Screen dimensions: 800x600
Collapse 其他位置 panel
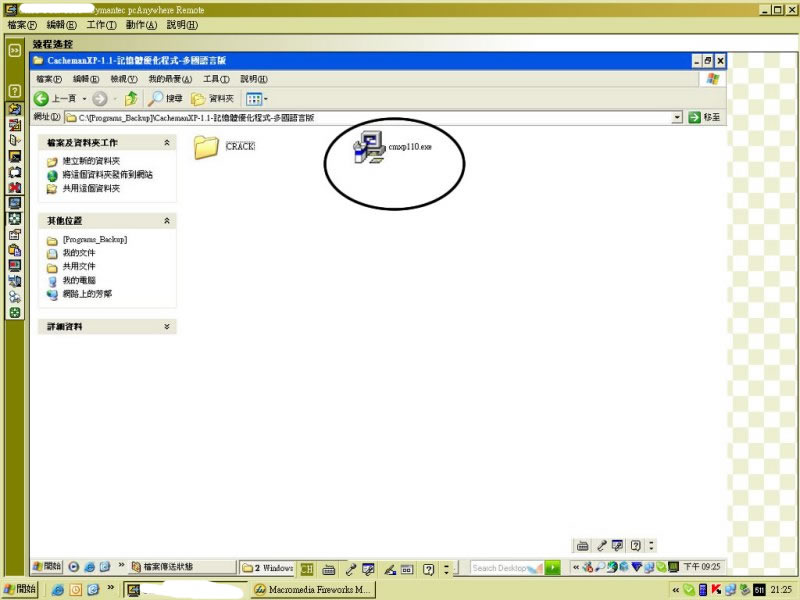(167, 221)
